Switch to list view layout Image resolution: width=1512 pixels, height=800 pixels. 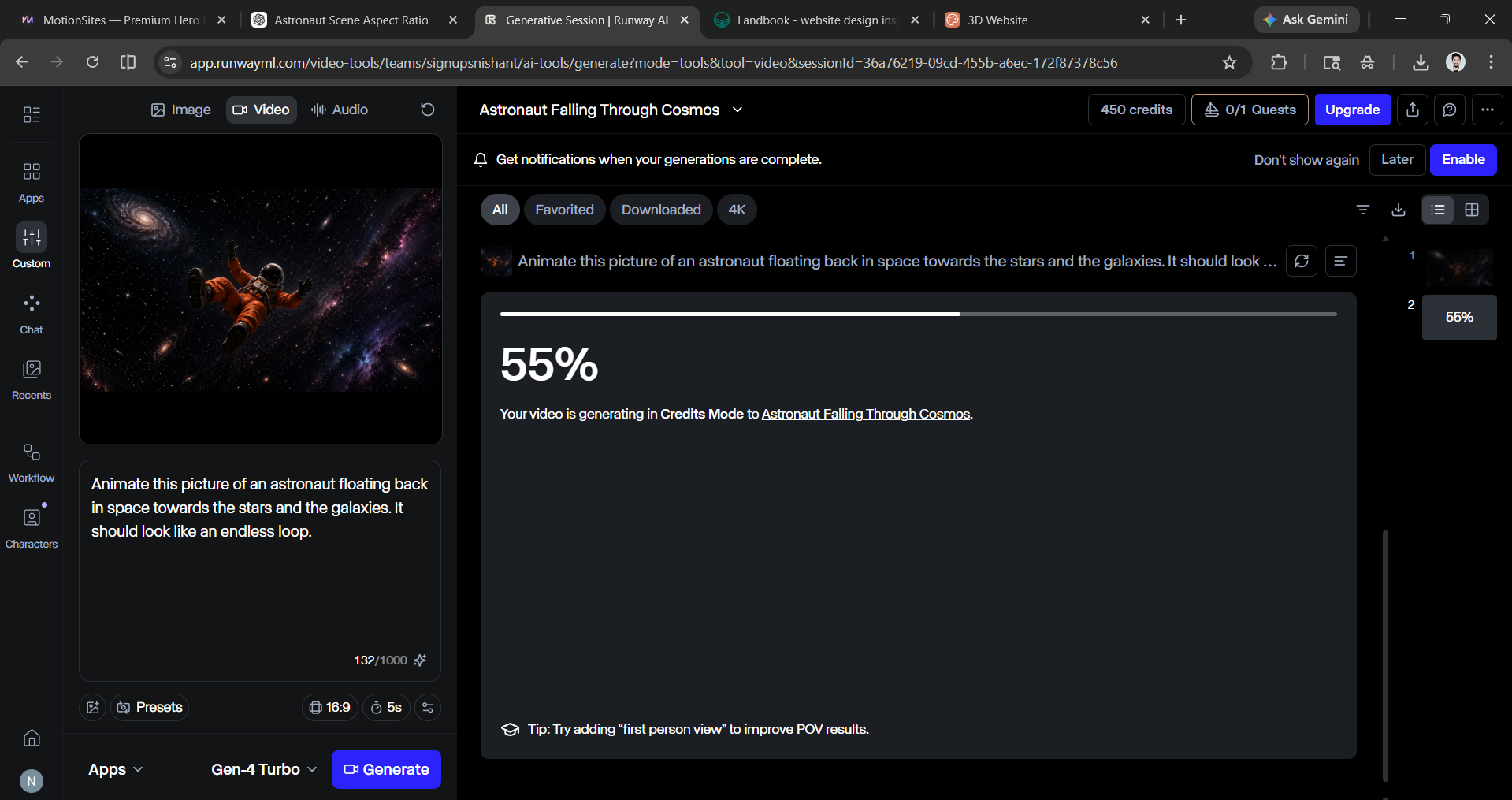(1438, 210)
